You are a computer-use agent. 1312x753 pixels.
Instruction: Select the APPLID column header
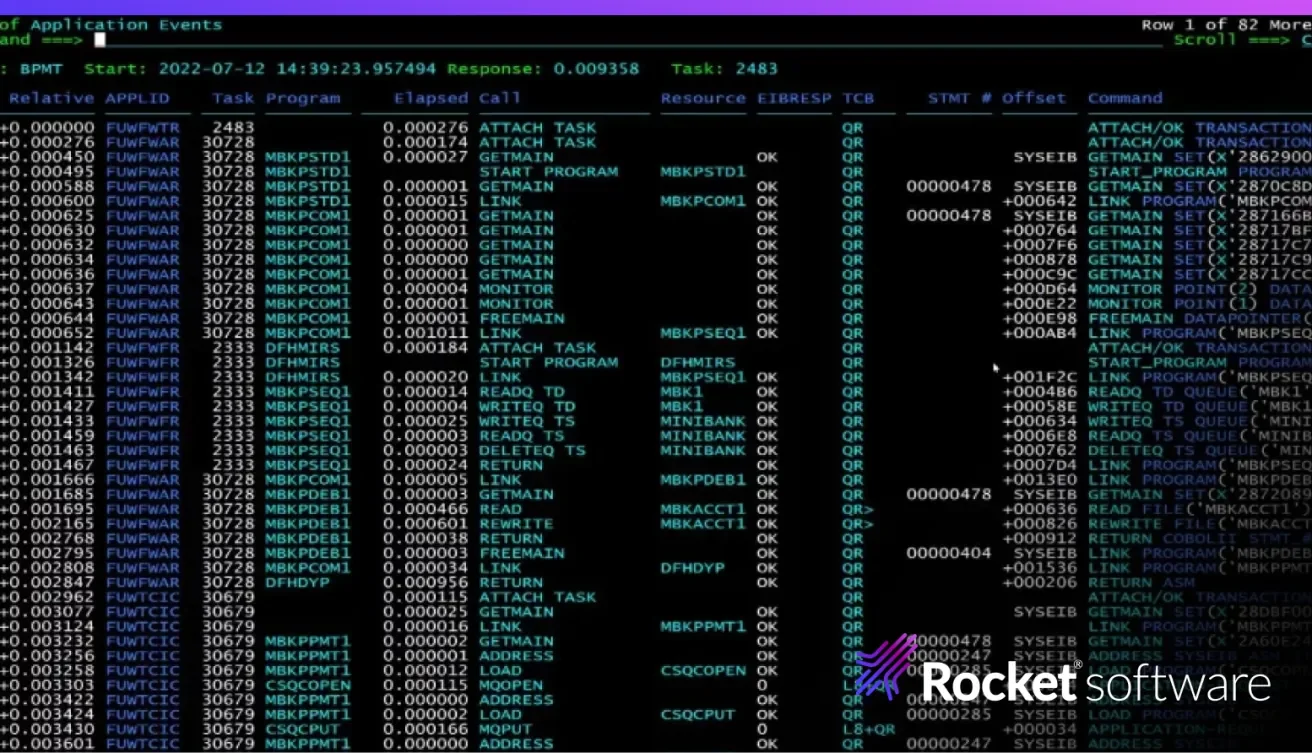tap(137, 98)
